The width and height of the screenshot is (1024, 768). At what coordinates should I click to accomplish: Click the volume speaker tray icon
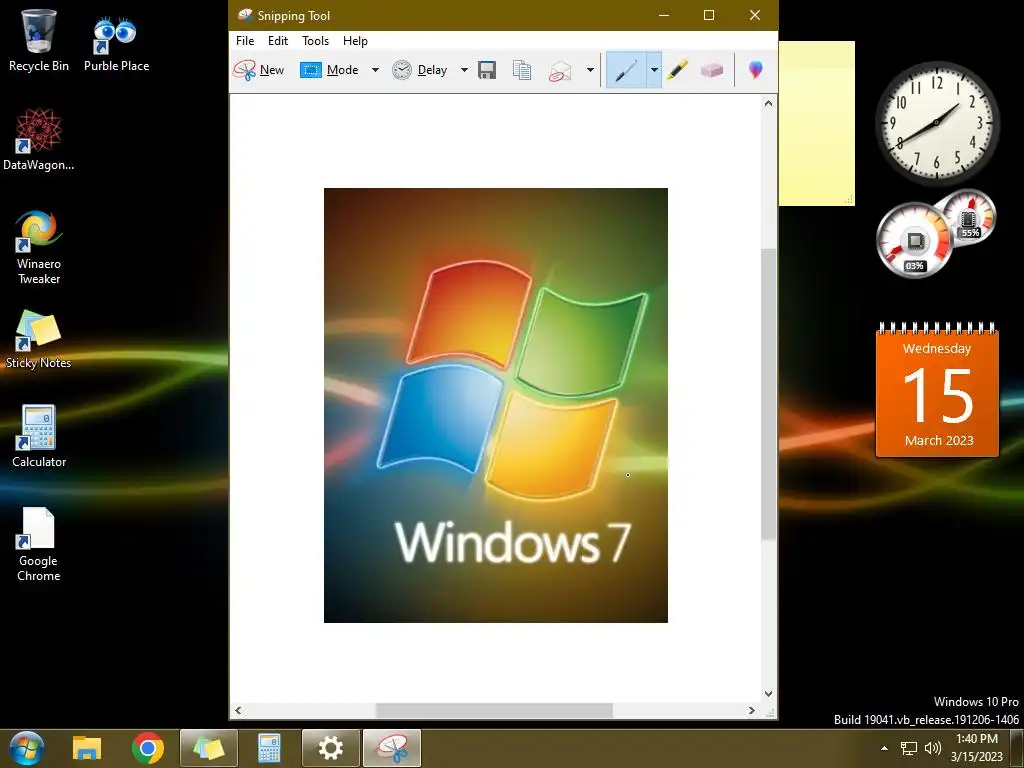click(x=933, y=748)
